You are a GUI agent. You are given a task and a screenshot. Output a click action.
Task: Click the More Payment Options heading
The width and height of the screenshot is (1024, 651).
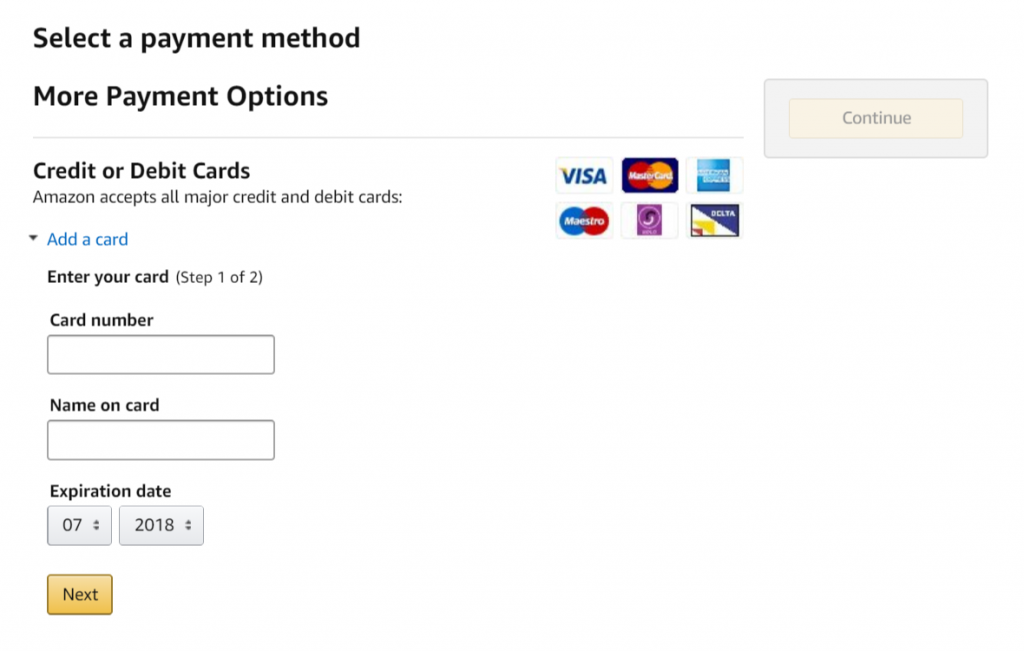click(180, 96)
